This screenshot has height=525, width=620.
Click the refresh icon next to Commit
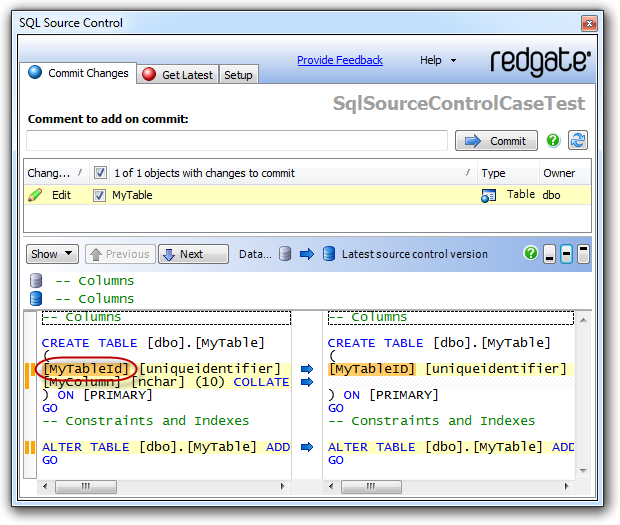pyautogui.click(x=578, y=140)
